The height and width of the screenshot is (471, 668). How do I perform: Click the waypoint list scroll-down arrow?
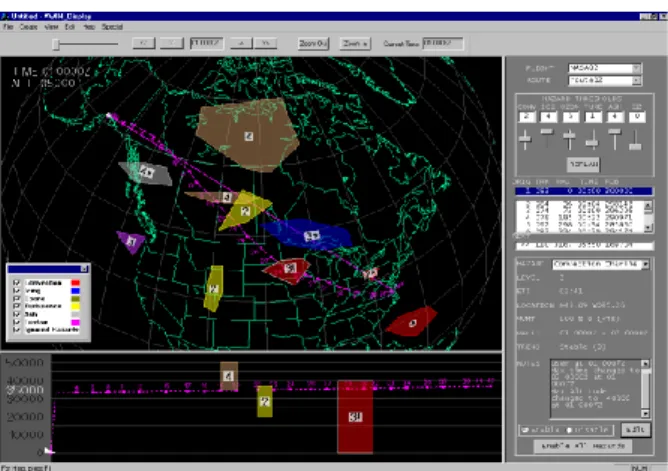coord(648,228)
